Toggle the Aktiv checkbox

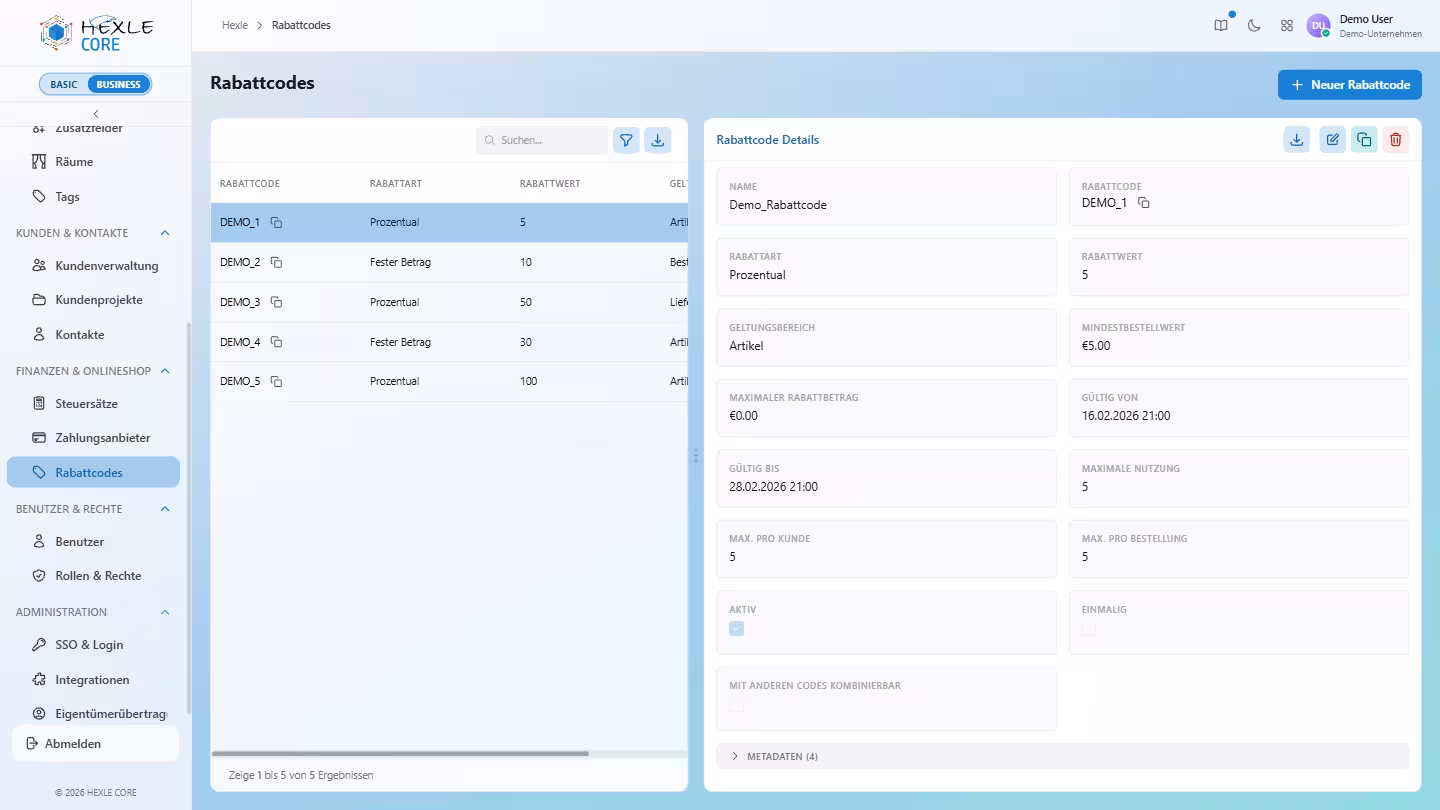(737, 629)
